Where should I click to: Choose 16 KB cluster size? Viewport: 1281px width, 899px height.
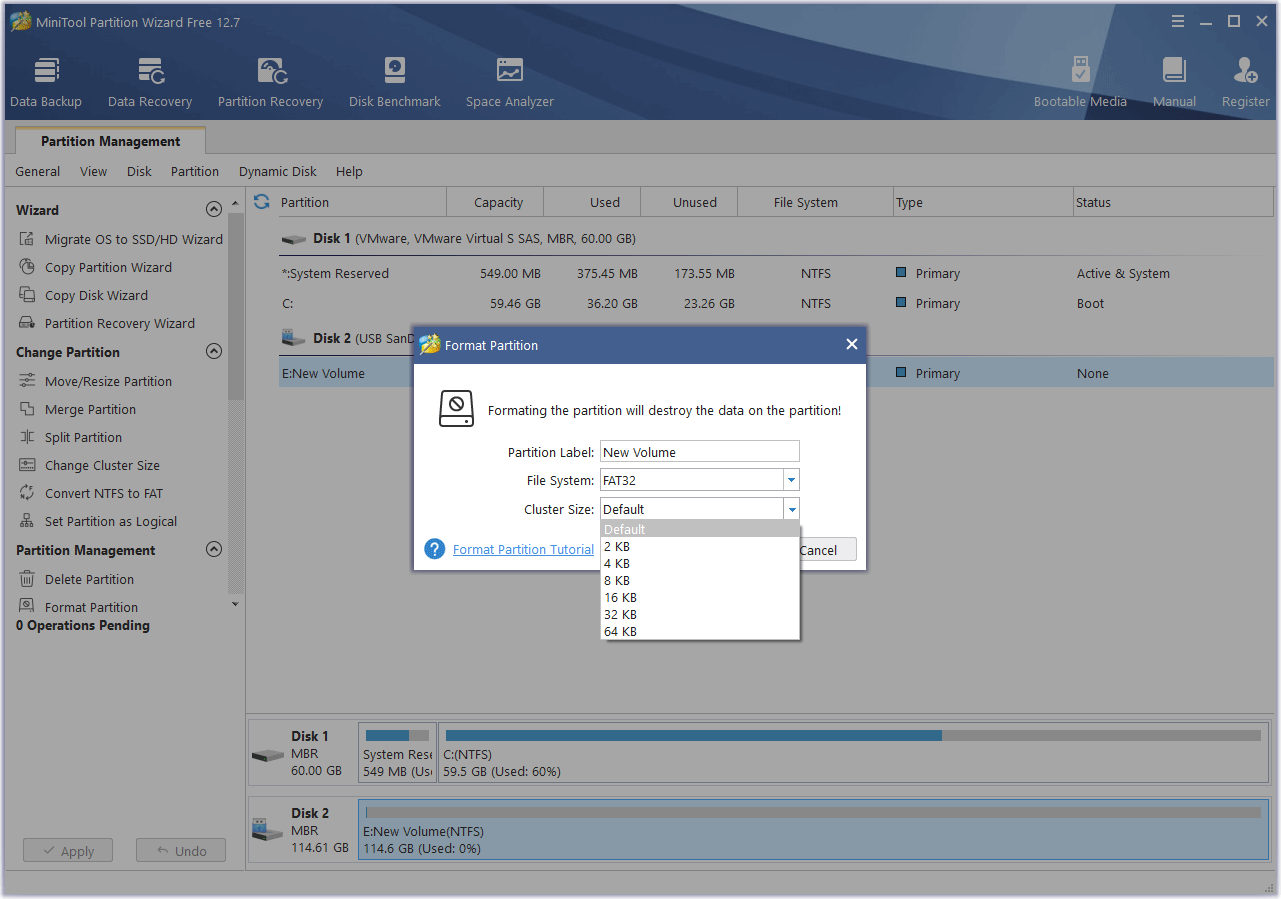pos(700,597)
